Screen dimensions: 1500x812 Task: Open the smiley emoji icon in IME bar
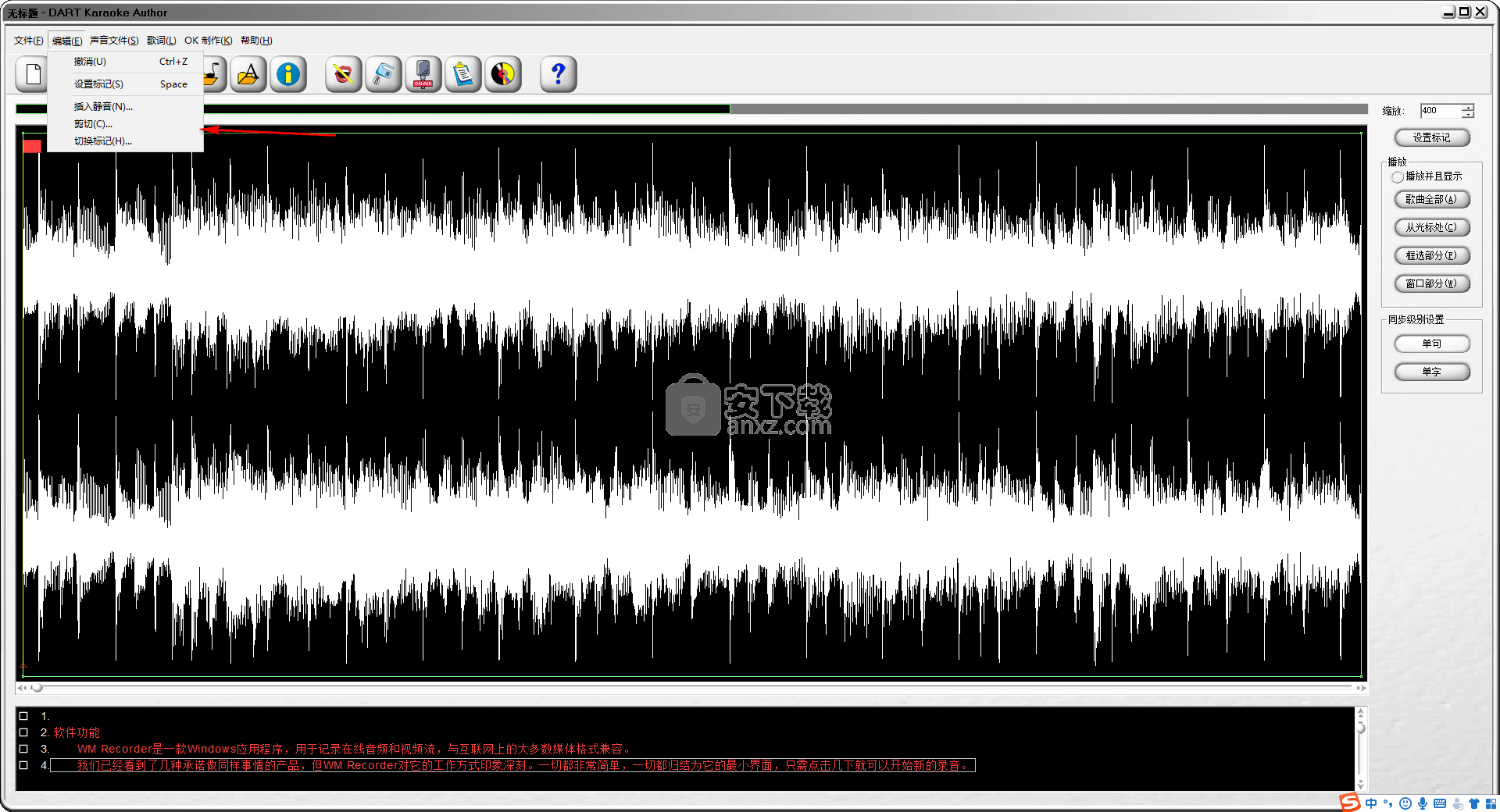(1405, 803)
